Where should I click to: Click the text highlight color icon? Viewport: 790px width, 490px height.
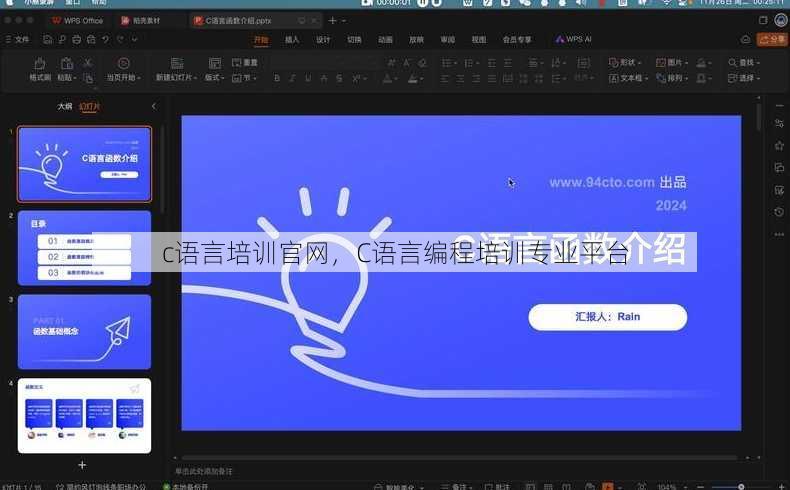(413, 79)
